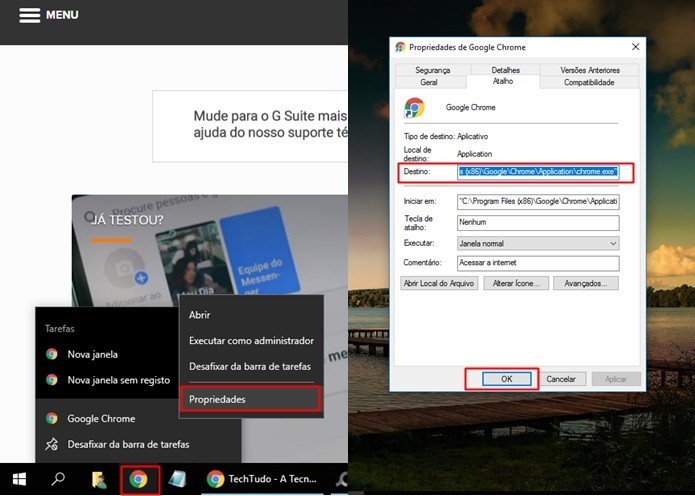Switch to the Versões Anteriores tab

pyautogui.click(x=590, y=70)
